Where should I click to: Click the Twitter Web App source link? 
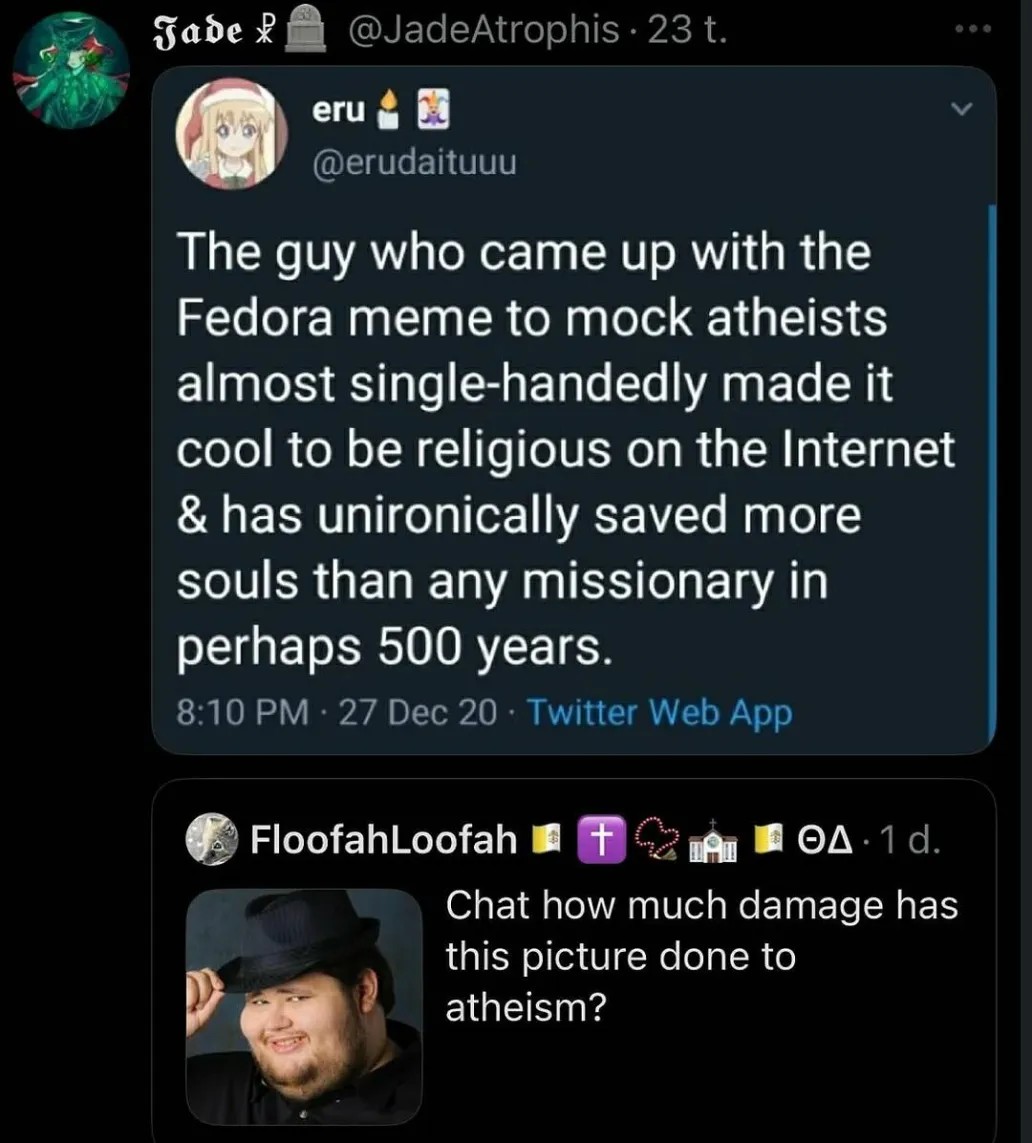[x=658, y=712]
